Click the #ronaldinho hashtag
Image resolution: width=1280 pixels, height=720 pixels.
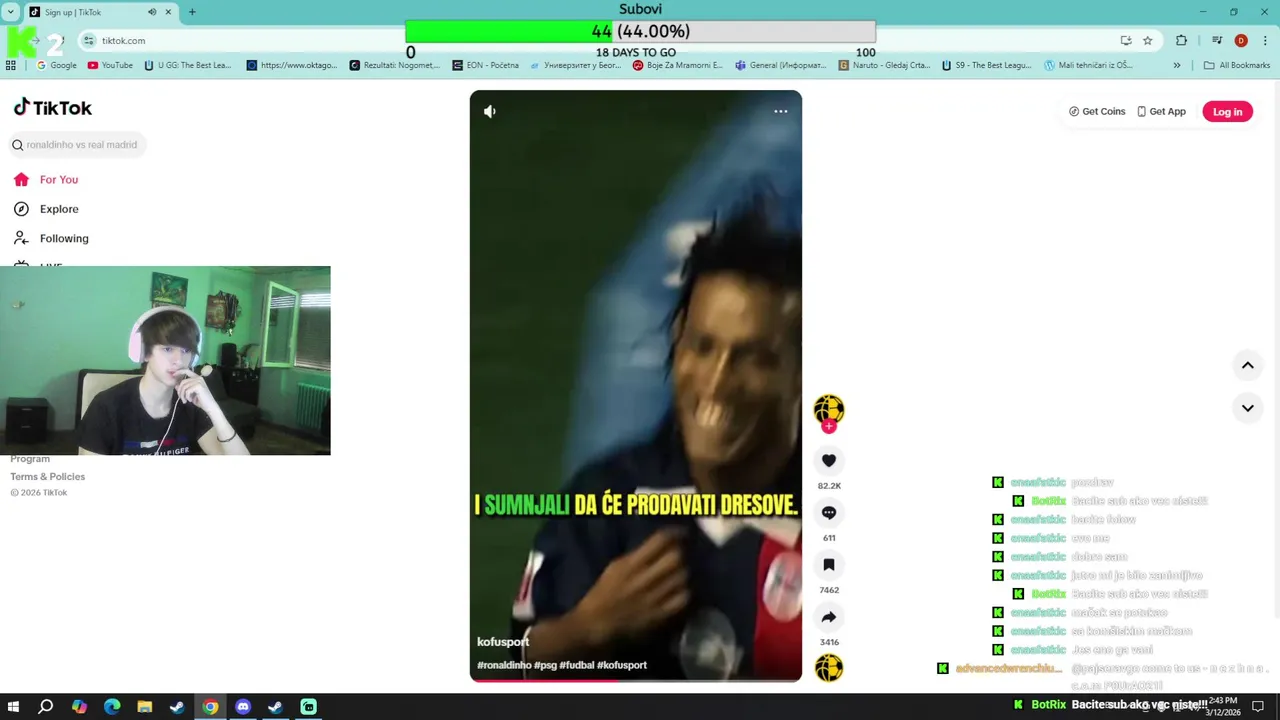tap(504, 665)
